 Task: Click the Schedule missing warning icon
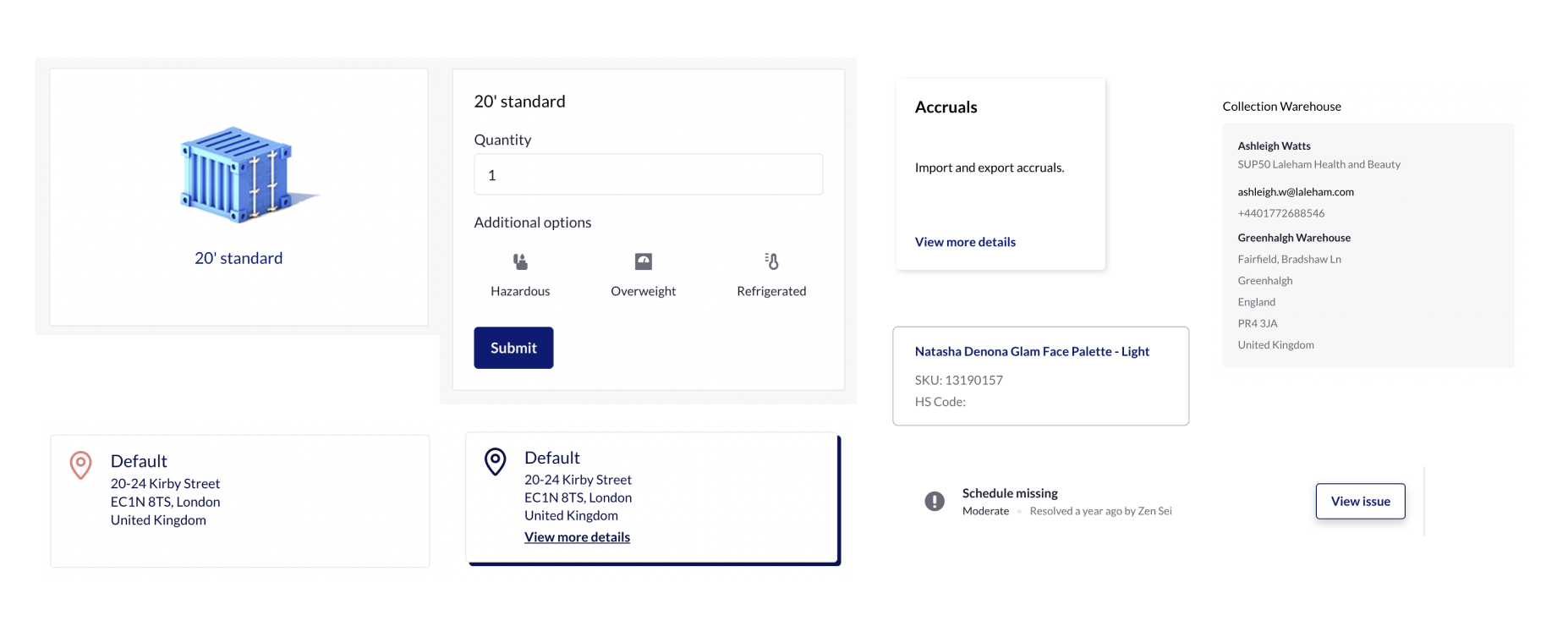pyautogui.click(x=935, y=502)
